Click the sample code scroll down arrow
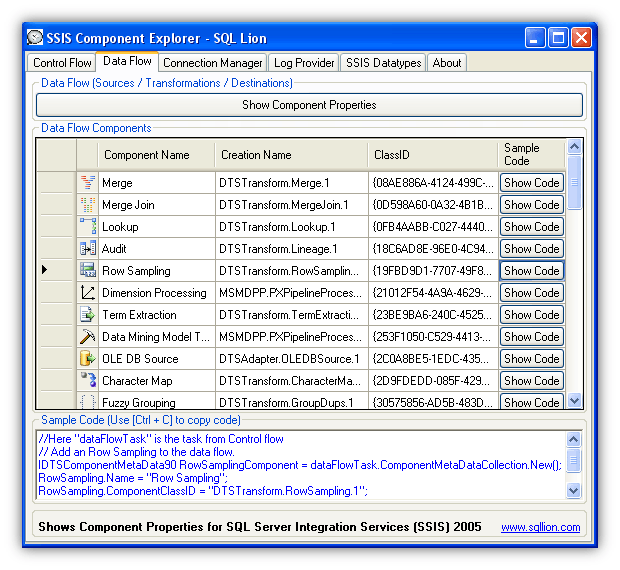The height and width of the screenshot is (570, 620). click(573, 491)
